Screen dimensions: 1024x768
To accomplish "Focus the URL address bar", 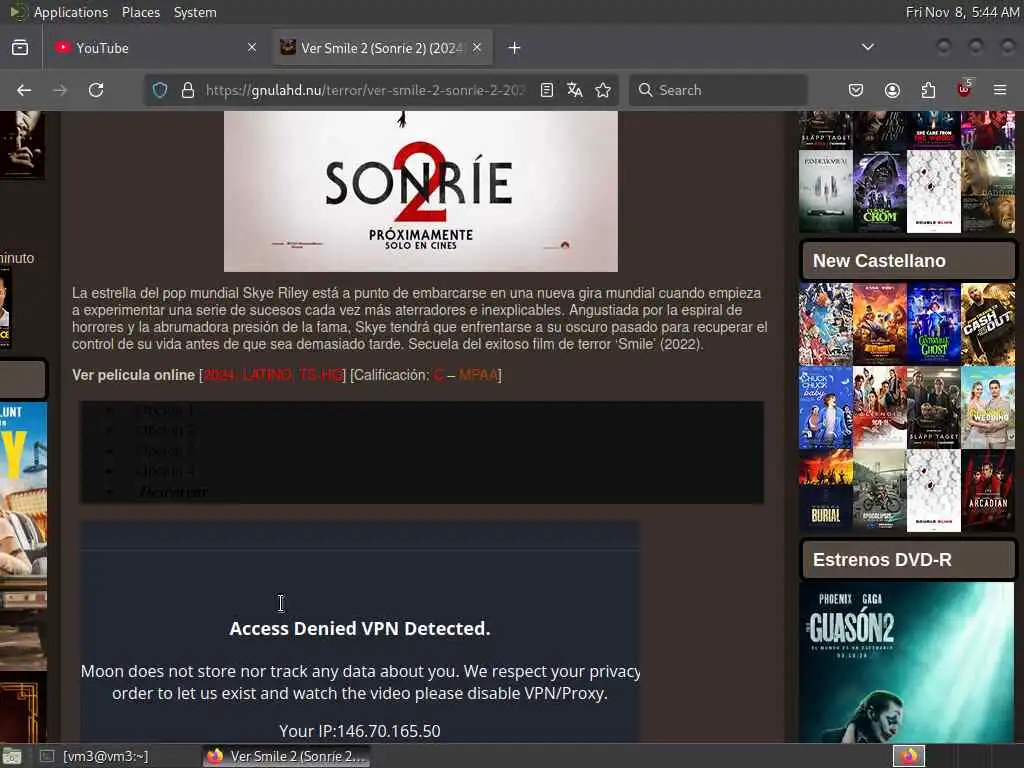I will click(x=364, y=90).
